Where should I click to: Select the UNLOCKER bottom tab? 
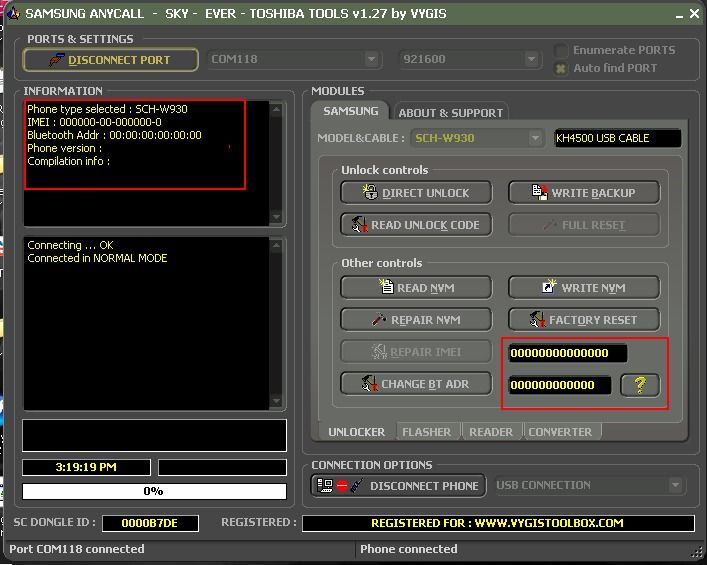point(356,432)
